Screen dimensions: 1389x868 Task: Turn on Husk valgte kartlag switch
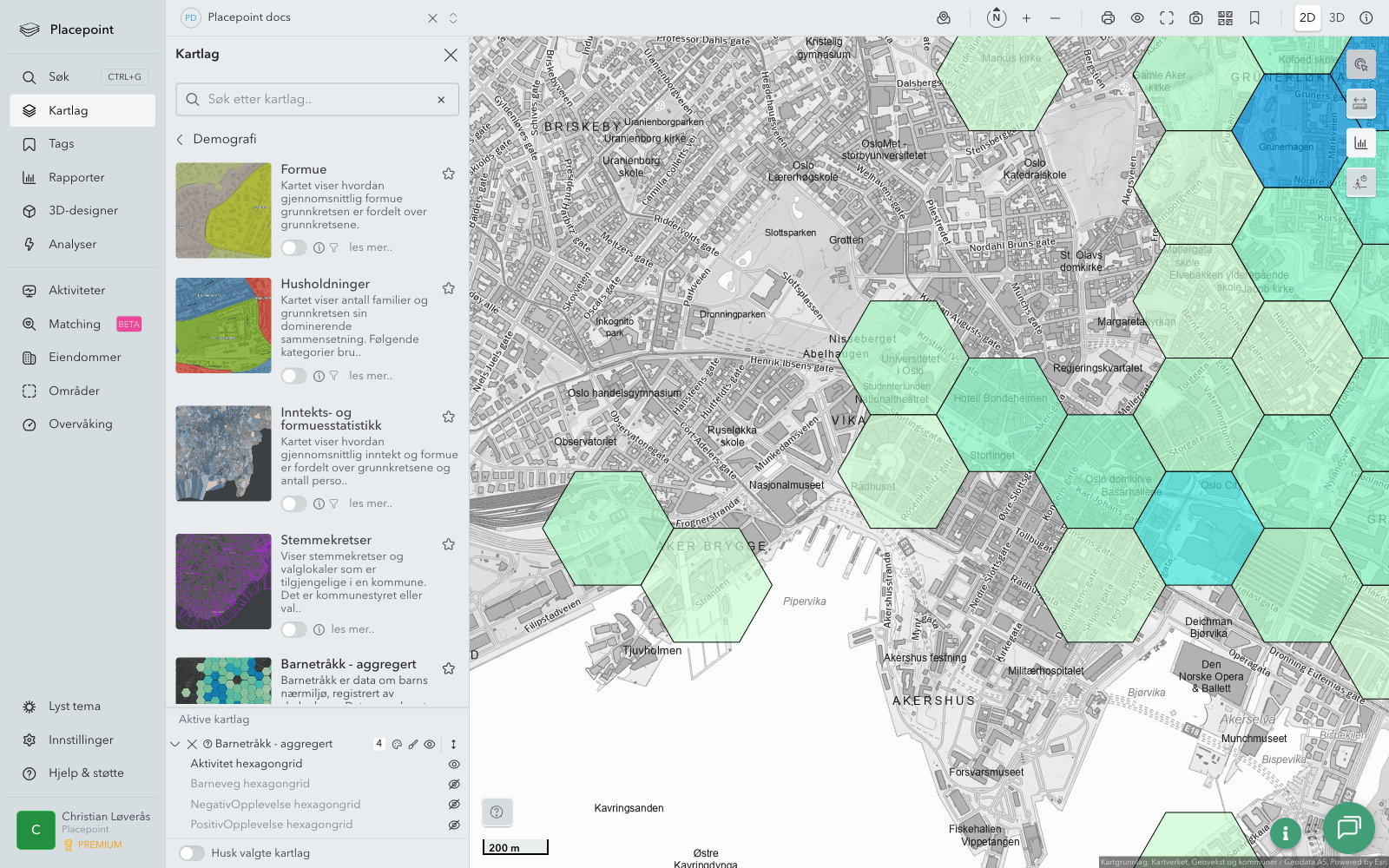(x=192, y=853)
